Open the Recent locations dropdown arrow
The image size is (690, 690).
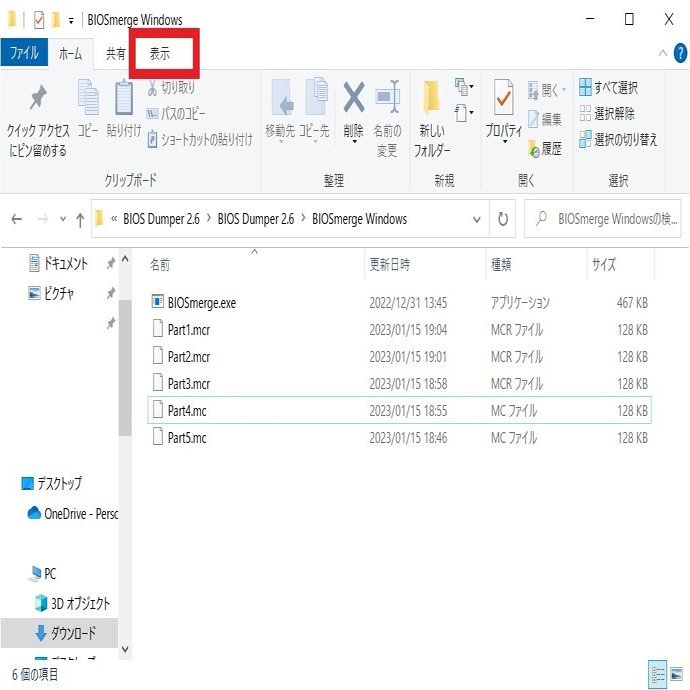tap(62, 219)
